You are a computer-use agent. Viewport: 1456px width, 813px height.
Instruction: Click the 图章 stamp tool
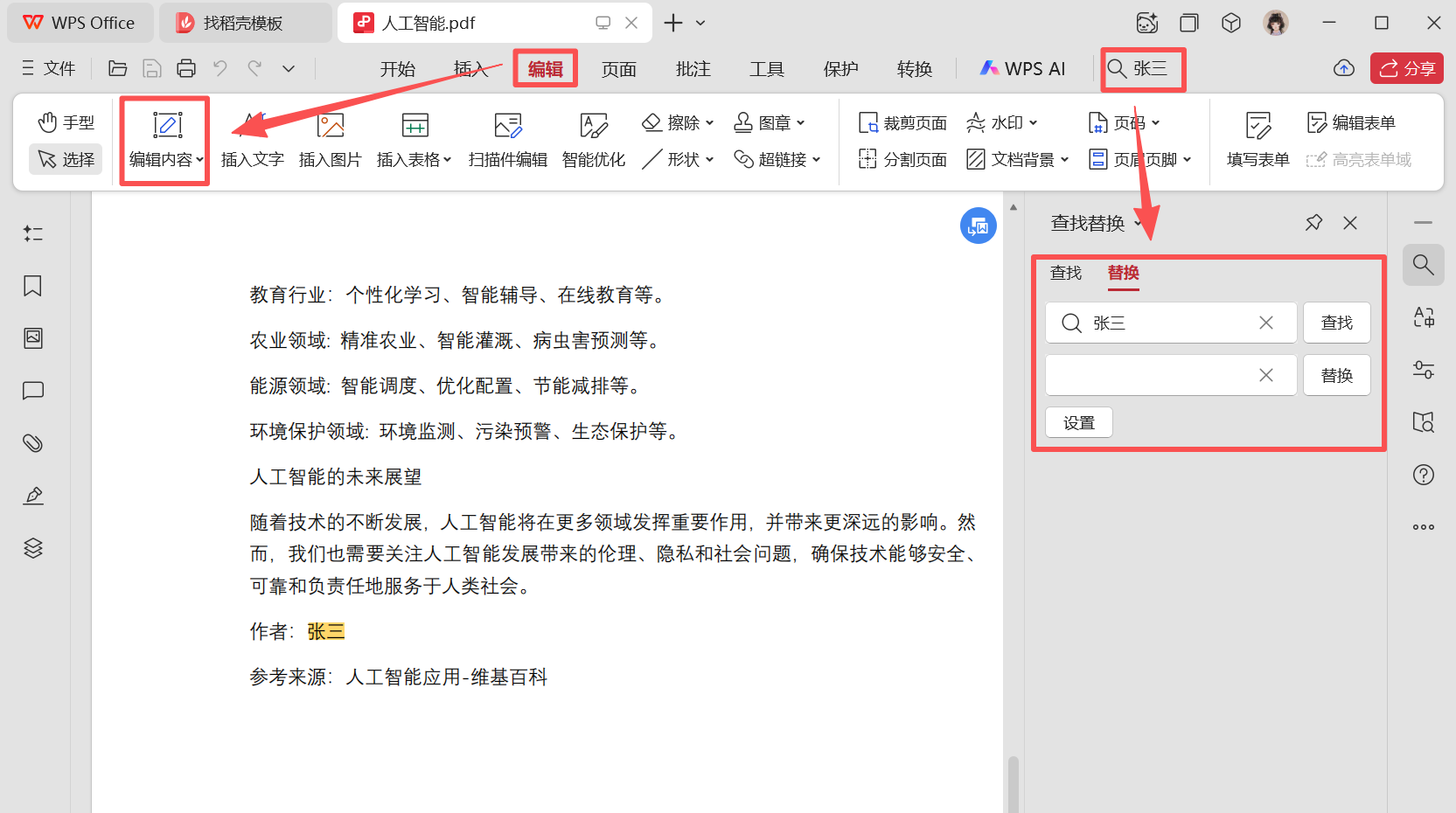[769, 122]
